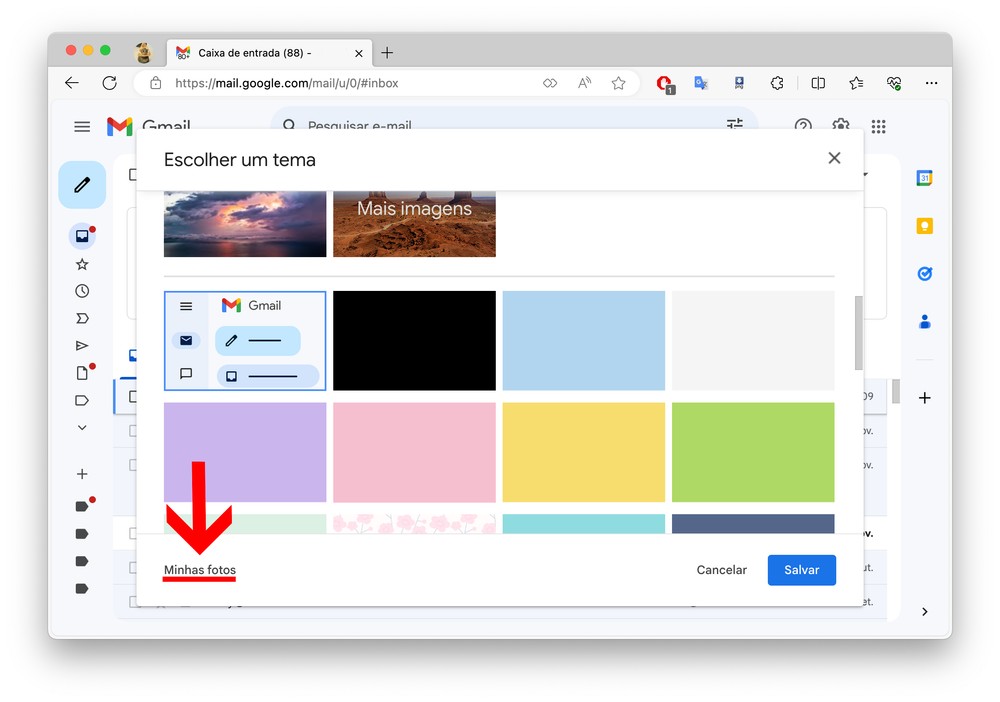
Task: Open Google Tasks side panel
Action: click(924, 274)
